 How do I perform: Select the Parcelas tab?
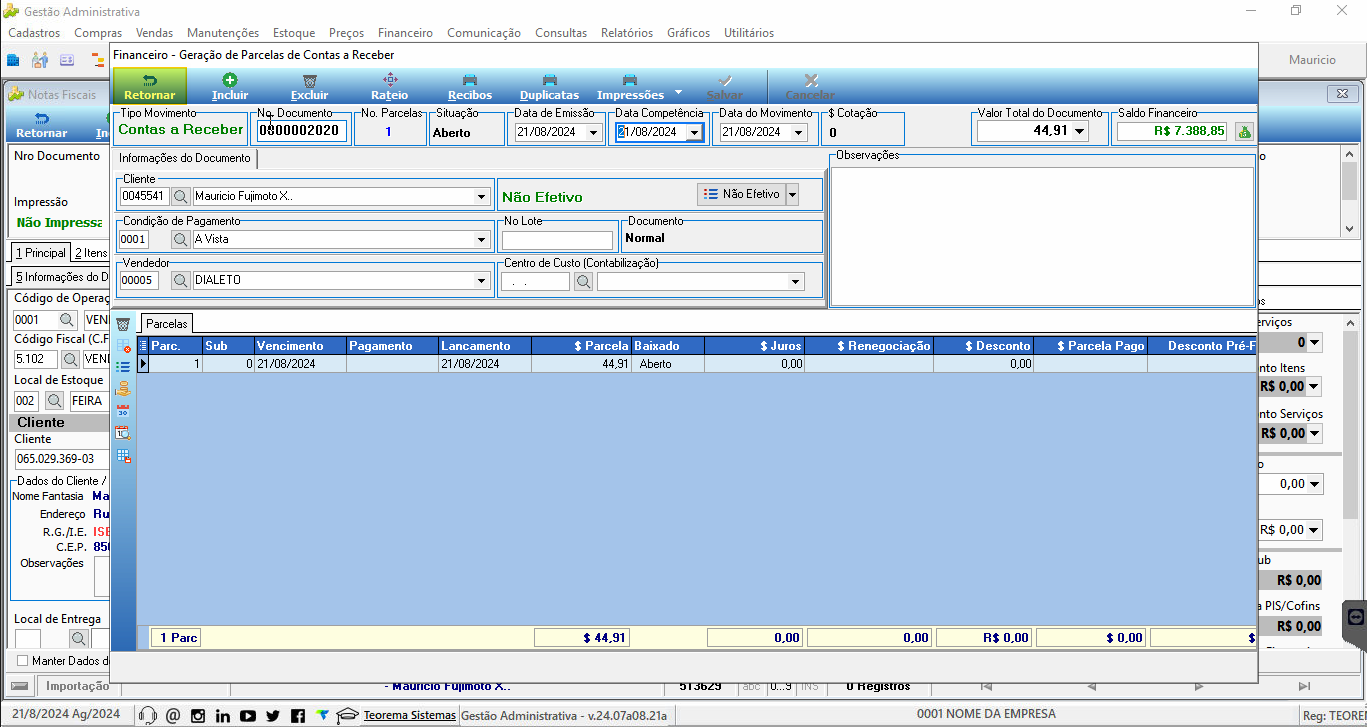(x=166, y=323)
